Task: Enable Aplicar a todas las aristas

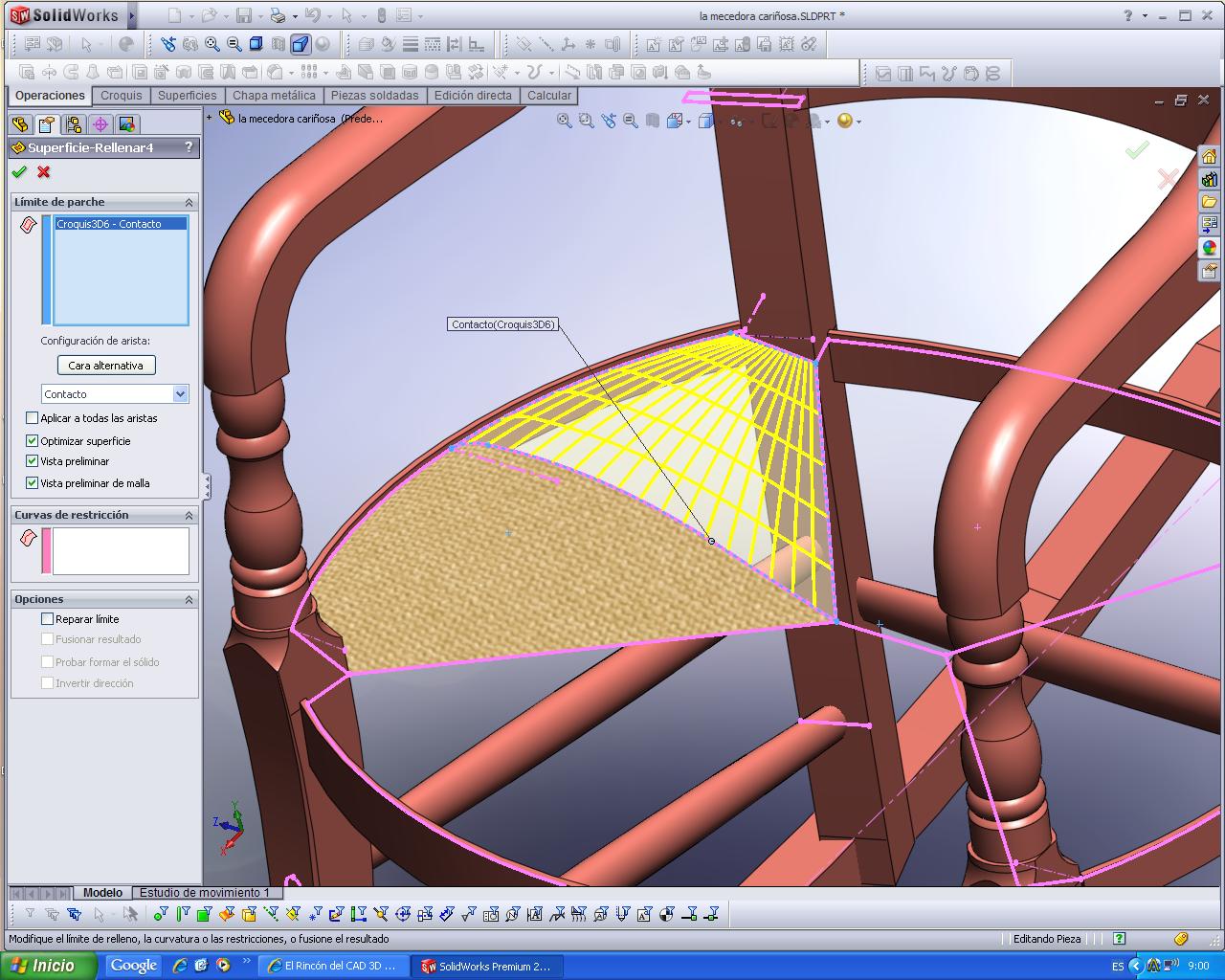Action: (x=33, y=418)
